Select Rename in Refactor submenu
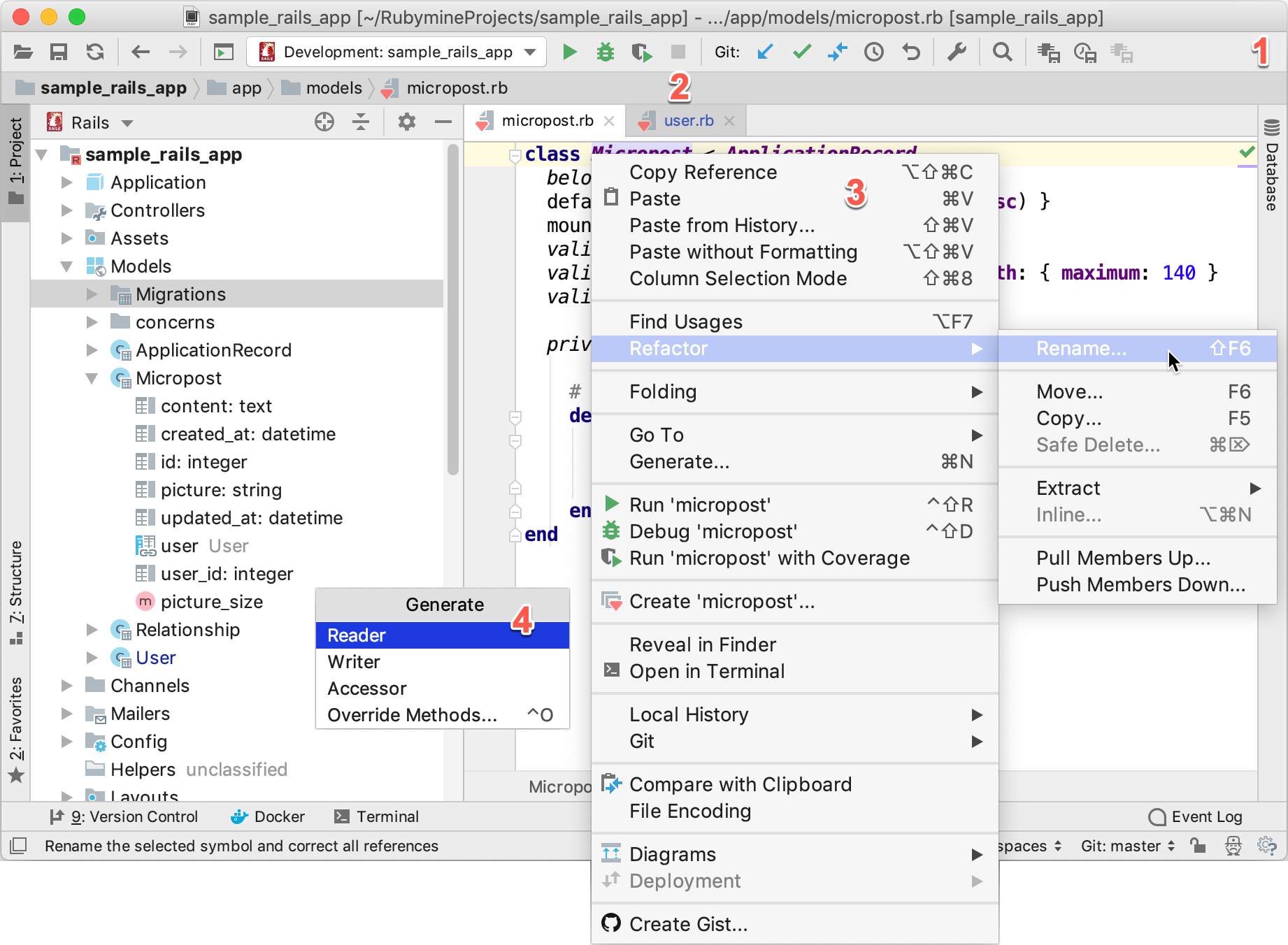The image size is (1288, 945). pos(1137,348)
